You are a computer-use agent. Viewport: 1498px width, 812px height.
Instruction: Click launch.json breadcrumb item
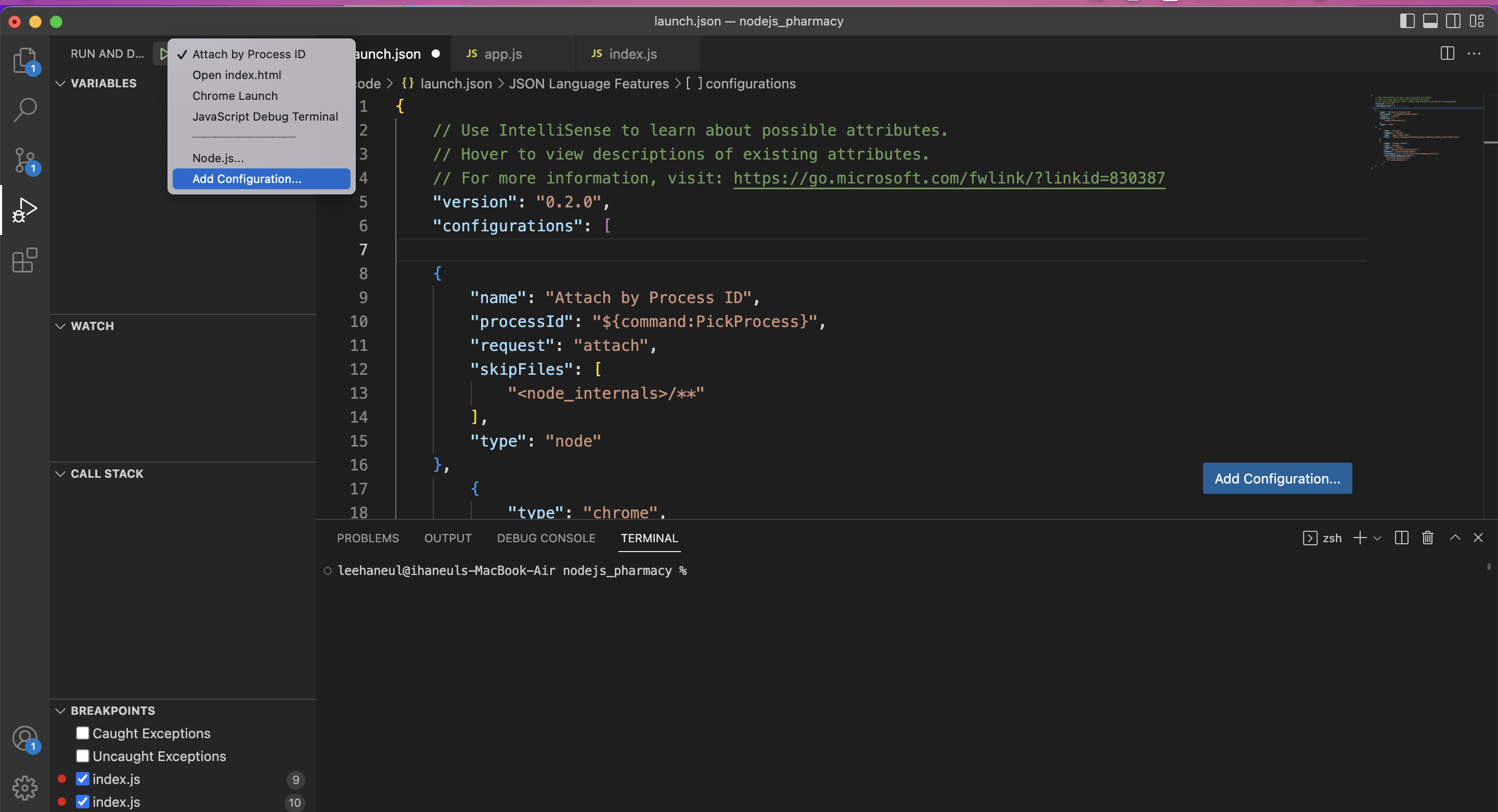point(456,83)
